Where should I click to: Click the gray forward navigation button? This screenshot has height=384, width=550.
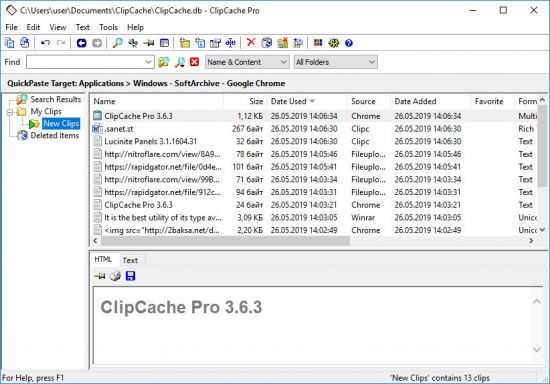click(x=97, y=43)
